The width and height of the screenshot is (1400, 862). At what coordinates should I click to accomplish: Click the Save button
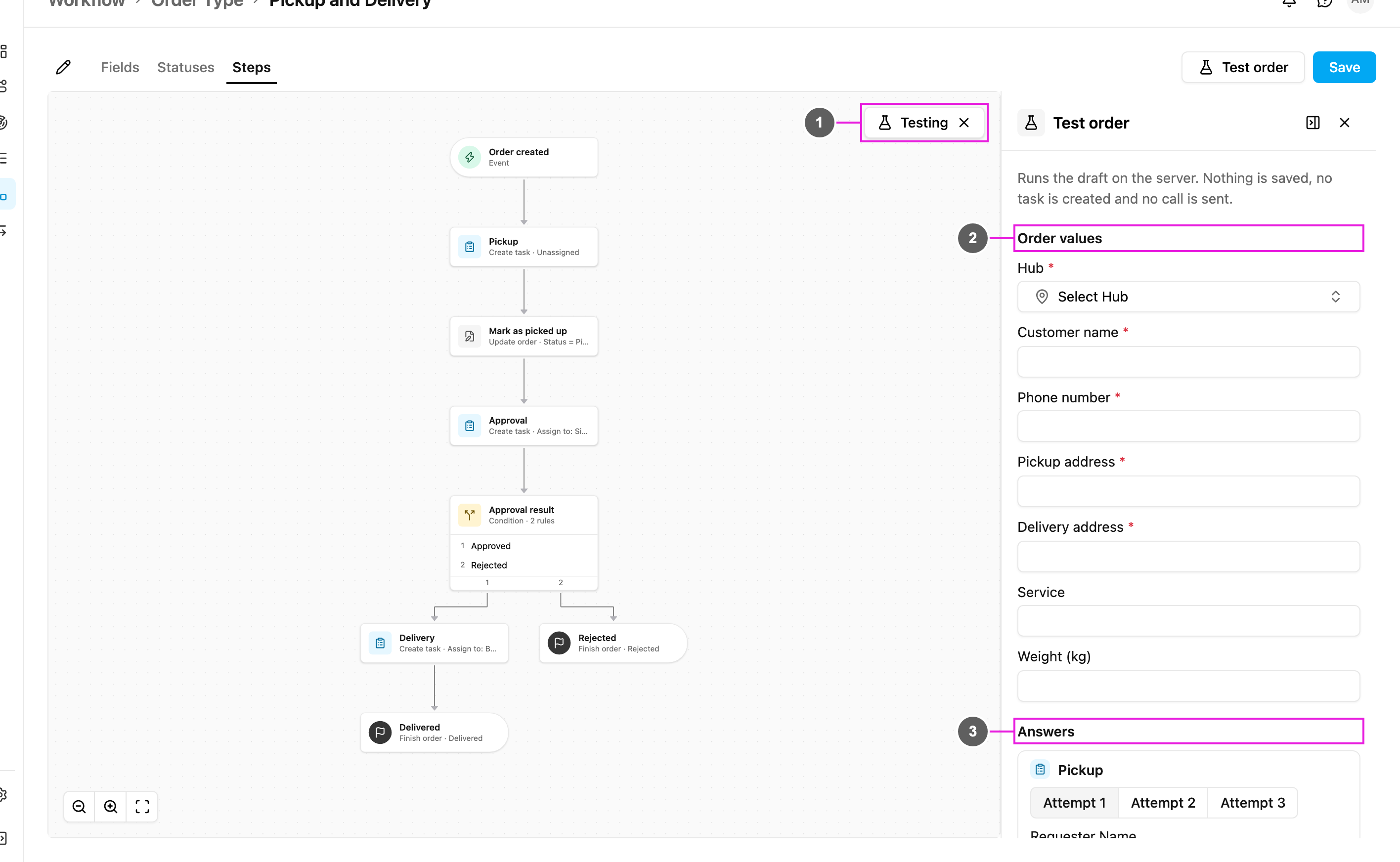[x=1344, y=67]
